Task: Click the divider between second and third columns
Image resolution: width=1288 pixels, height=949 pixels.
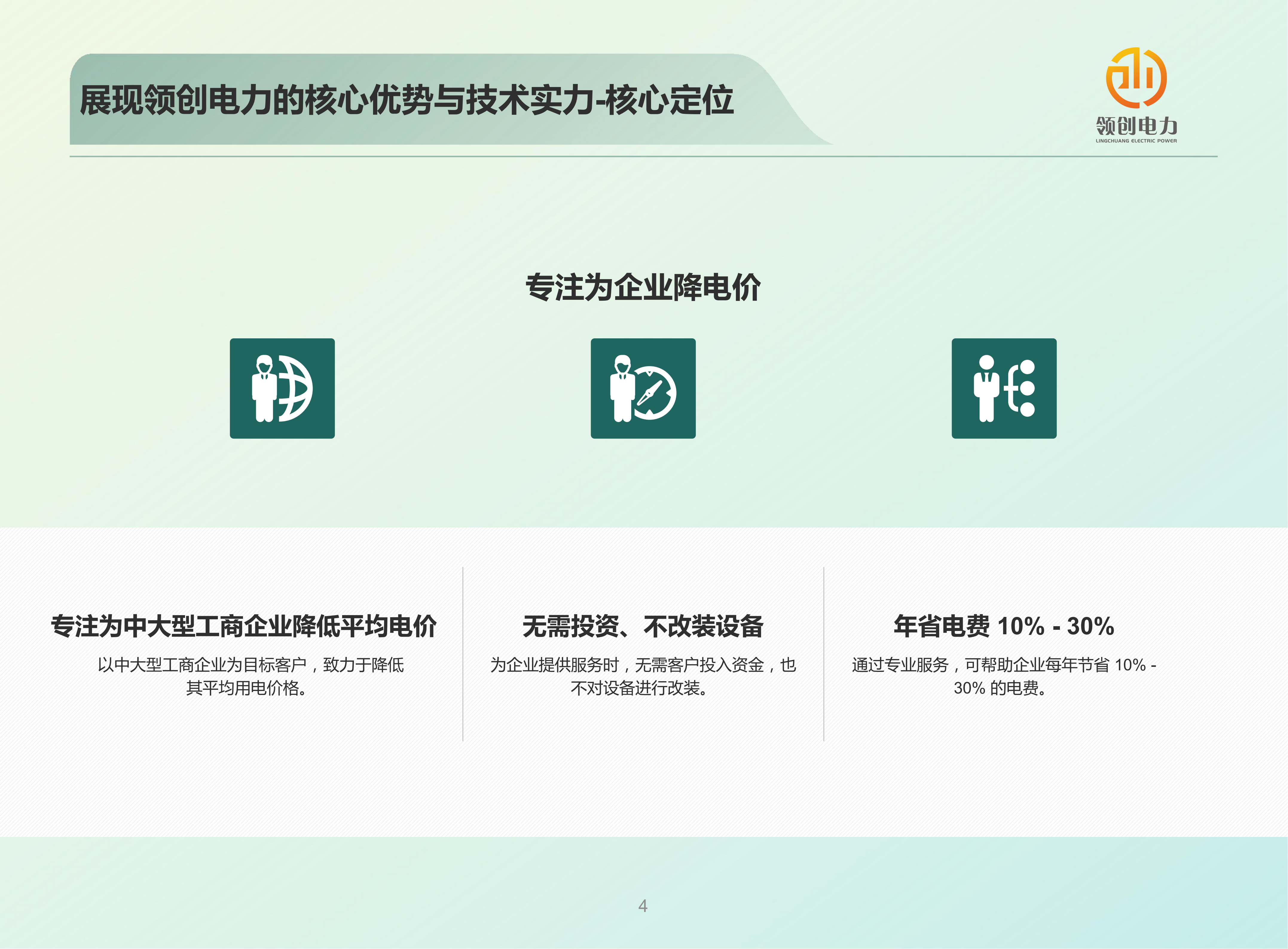Action: [x=824, y=654]
